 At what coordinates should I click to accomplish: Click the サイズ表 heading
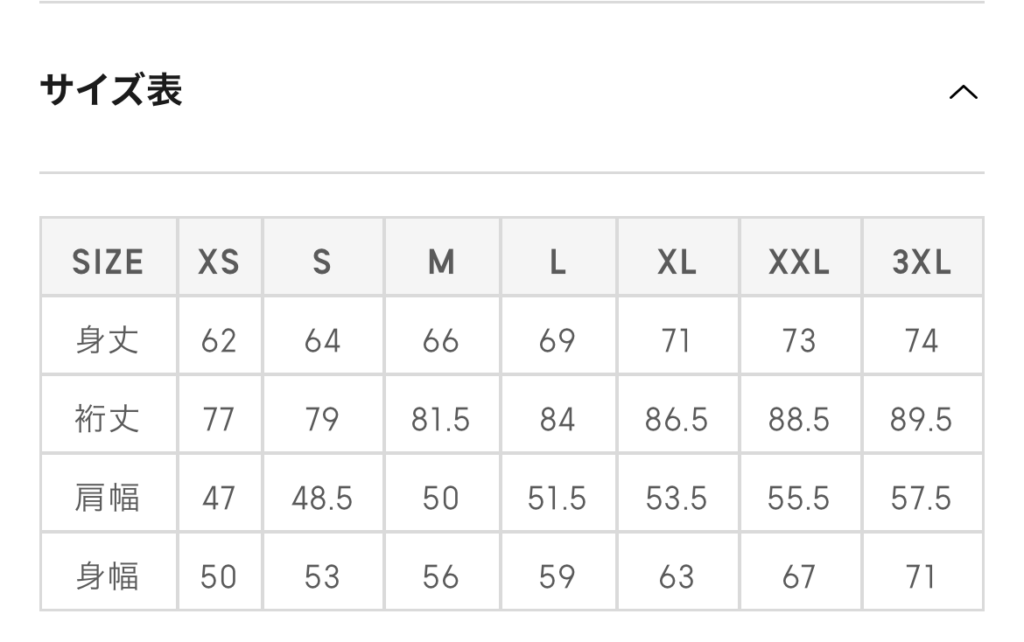pyautogui.click(x=111, y=89)
